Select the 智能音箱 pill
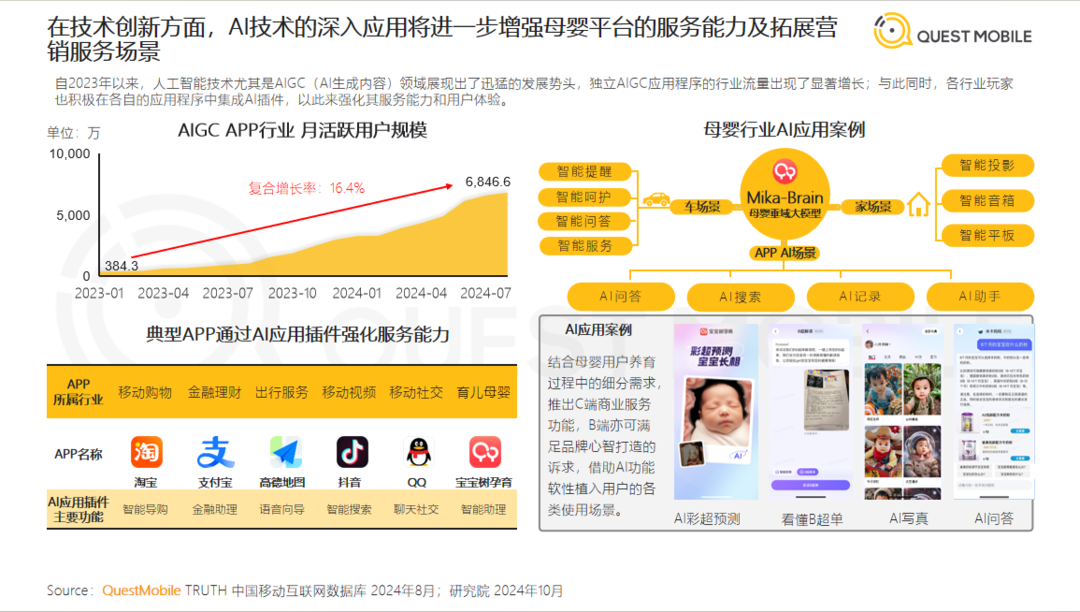1080x612 pixels. [987, 200]
